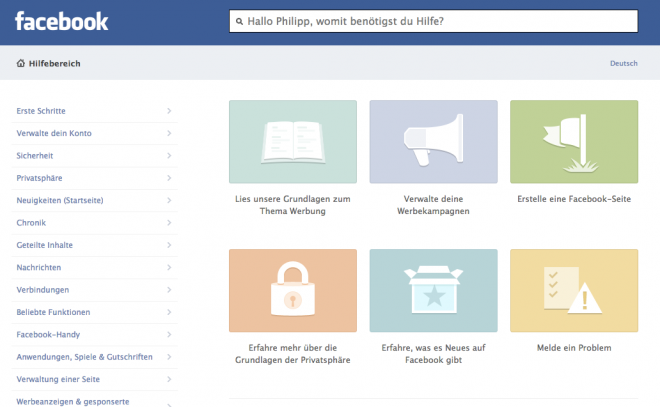Click the facebook logo
The image size is (660, 407).
(62, 21)
